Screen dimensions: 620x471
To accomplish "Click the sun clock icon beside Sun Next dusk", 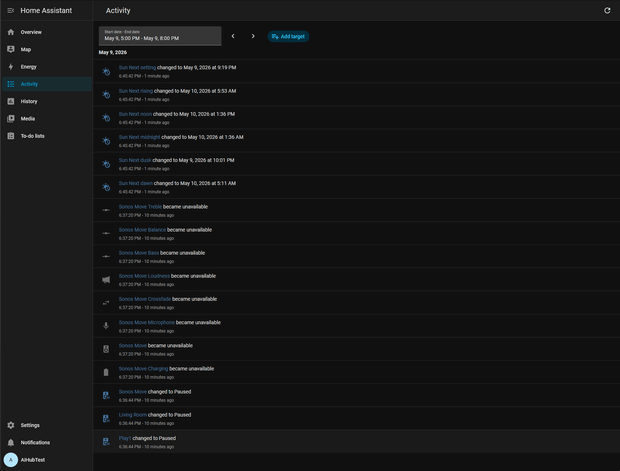I will 106,164.
